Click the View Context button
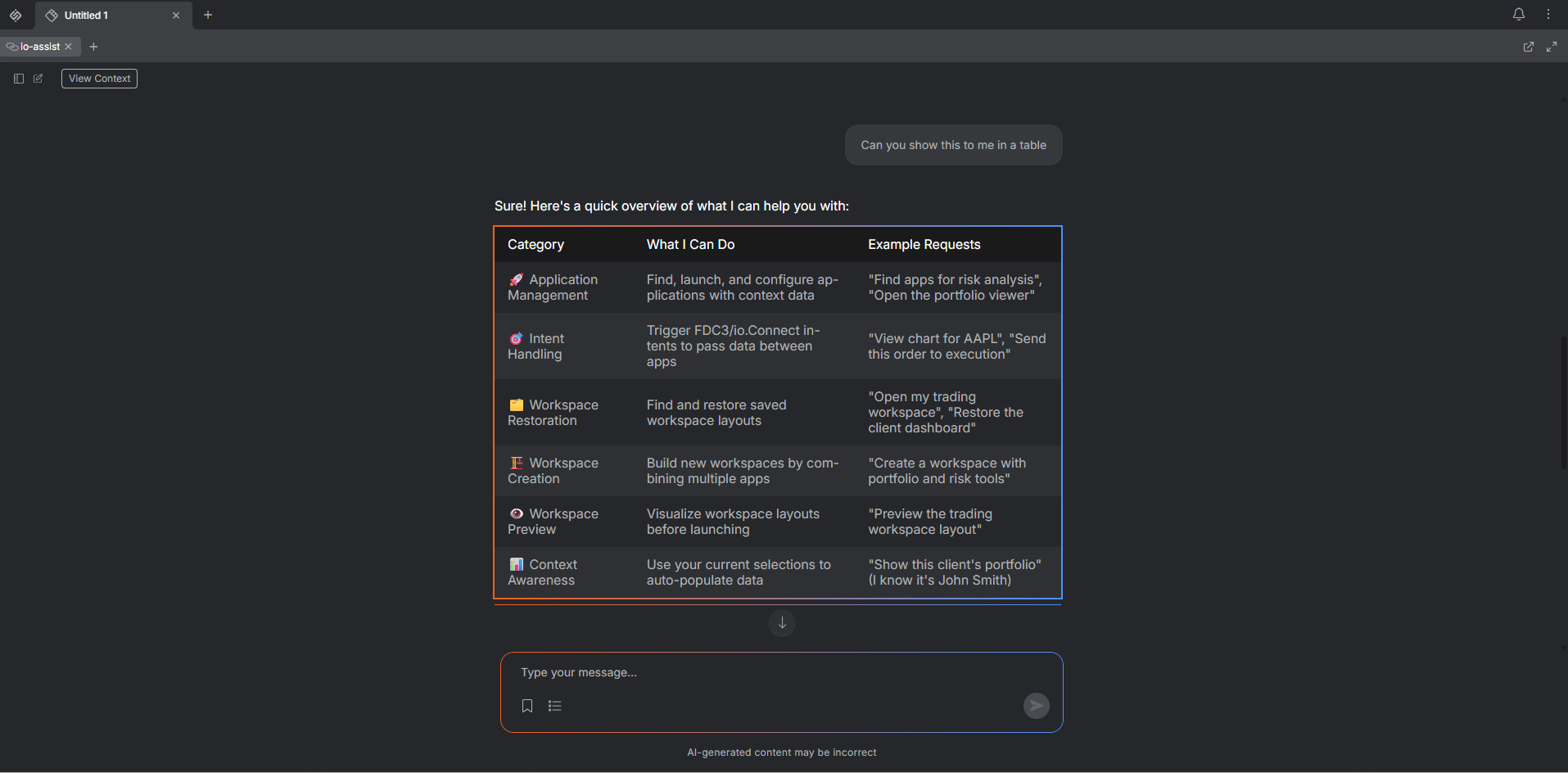Viewport: 1568px width, 773px height. click(x=99, y=79)
